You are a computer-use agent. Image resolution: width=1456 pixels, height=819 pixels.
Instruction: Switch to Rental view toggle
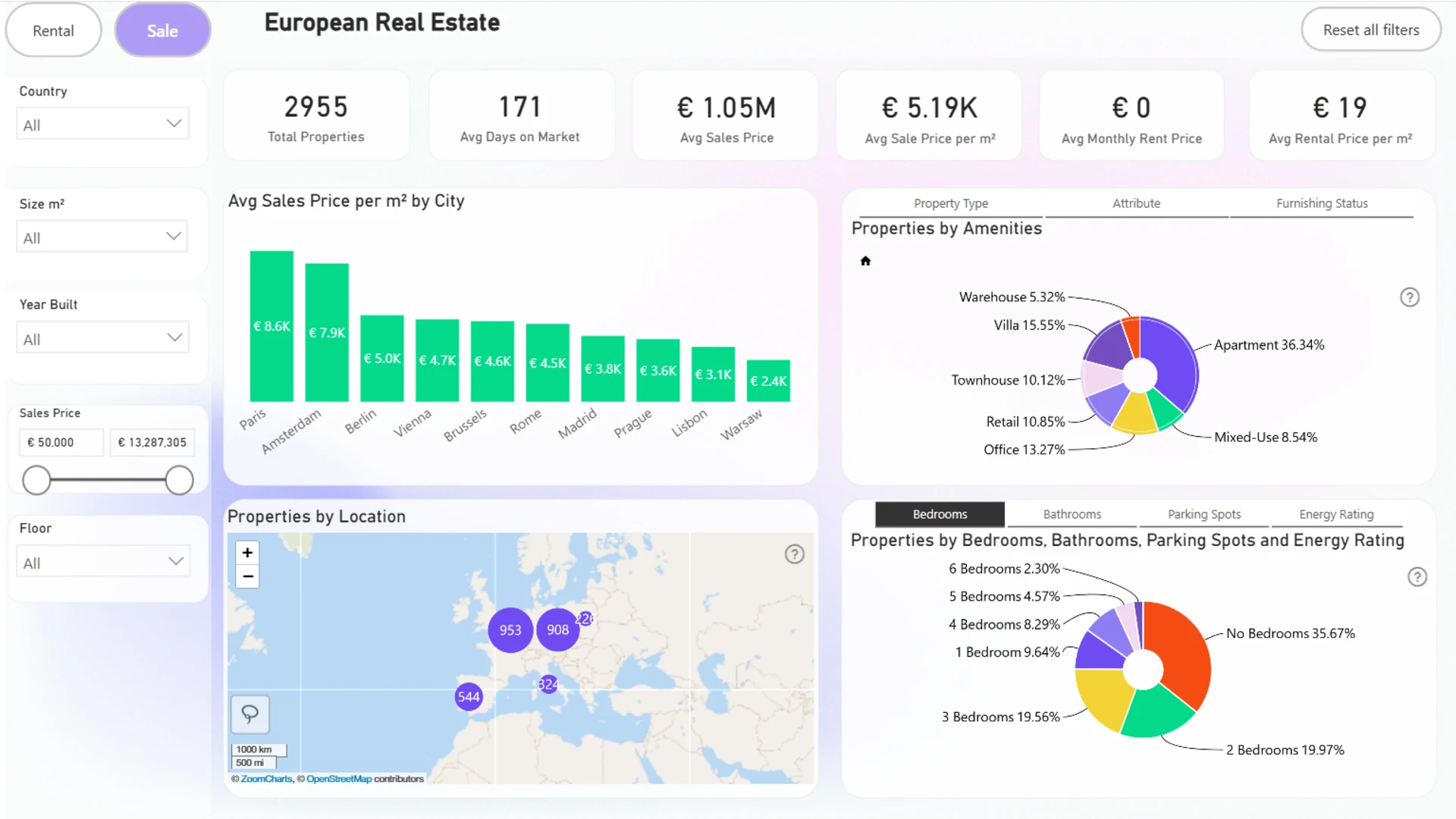[53, 30]
